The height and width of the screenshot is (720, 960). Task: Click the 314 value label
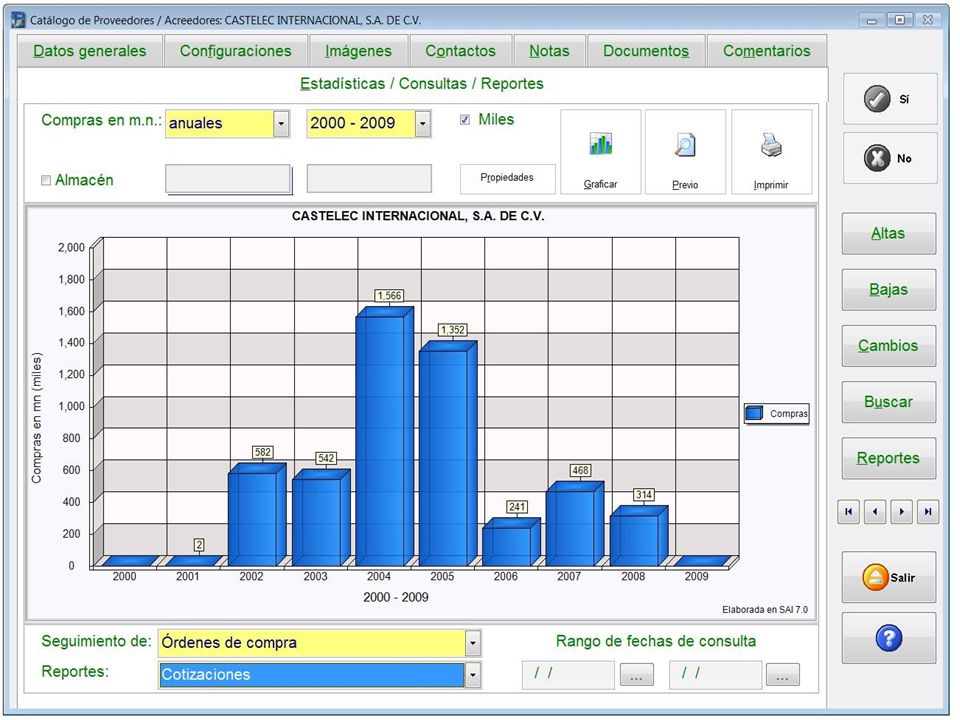point(643,495)
